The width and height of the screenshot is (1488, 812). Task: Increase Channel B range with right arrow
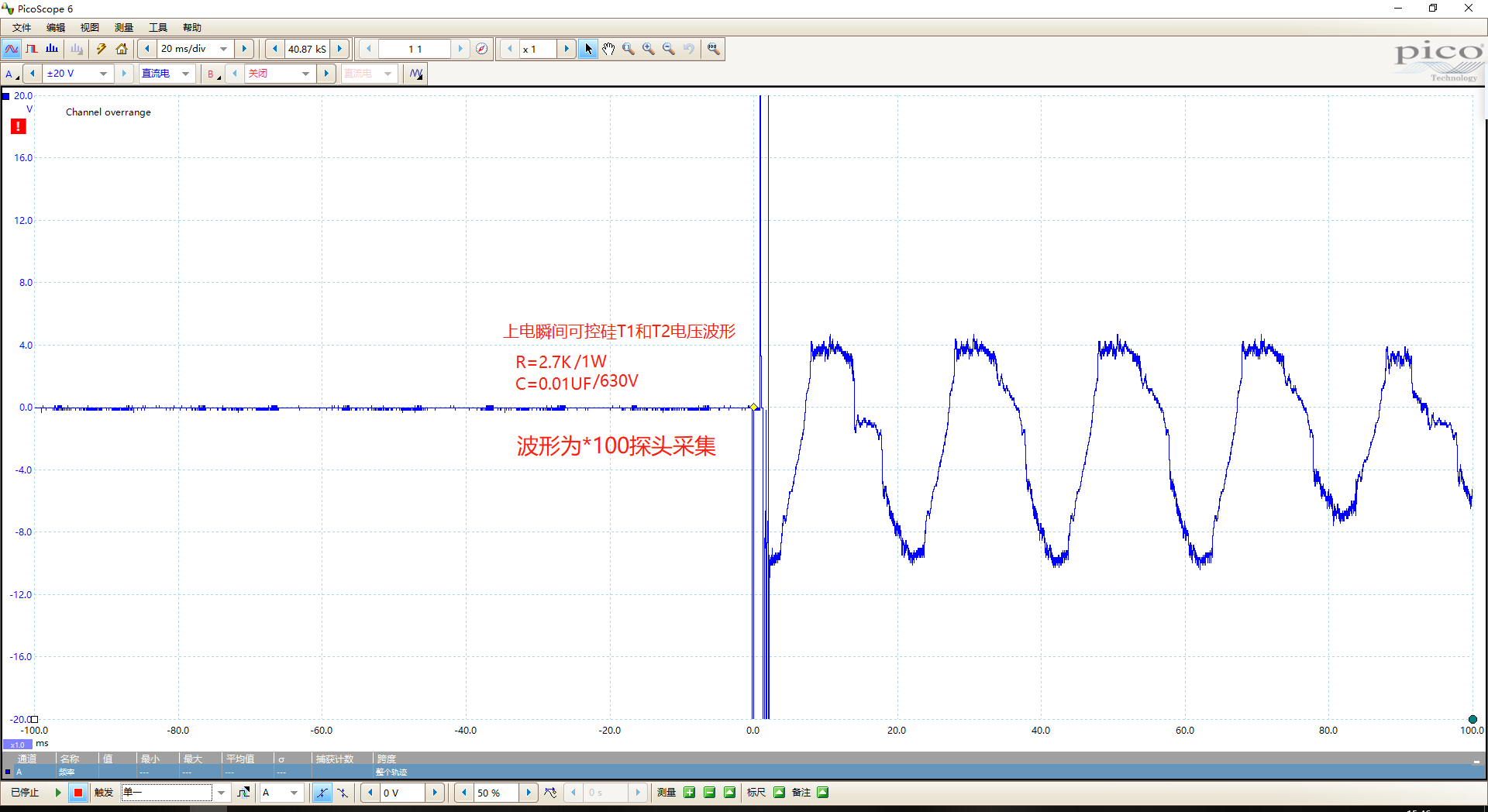pos(326,74)
